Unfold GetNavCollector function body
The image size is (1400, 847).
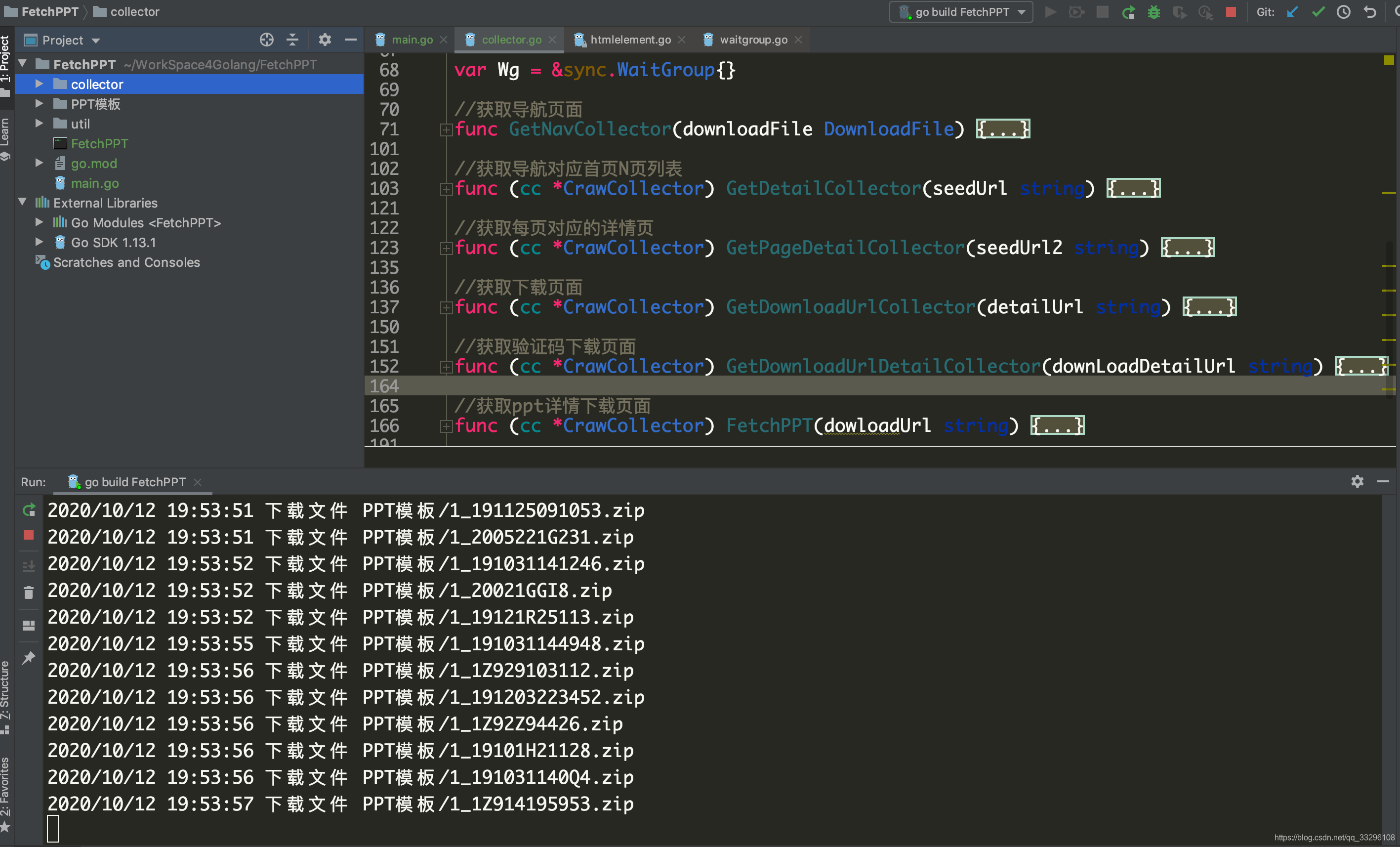pos(1003,129)
